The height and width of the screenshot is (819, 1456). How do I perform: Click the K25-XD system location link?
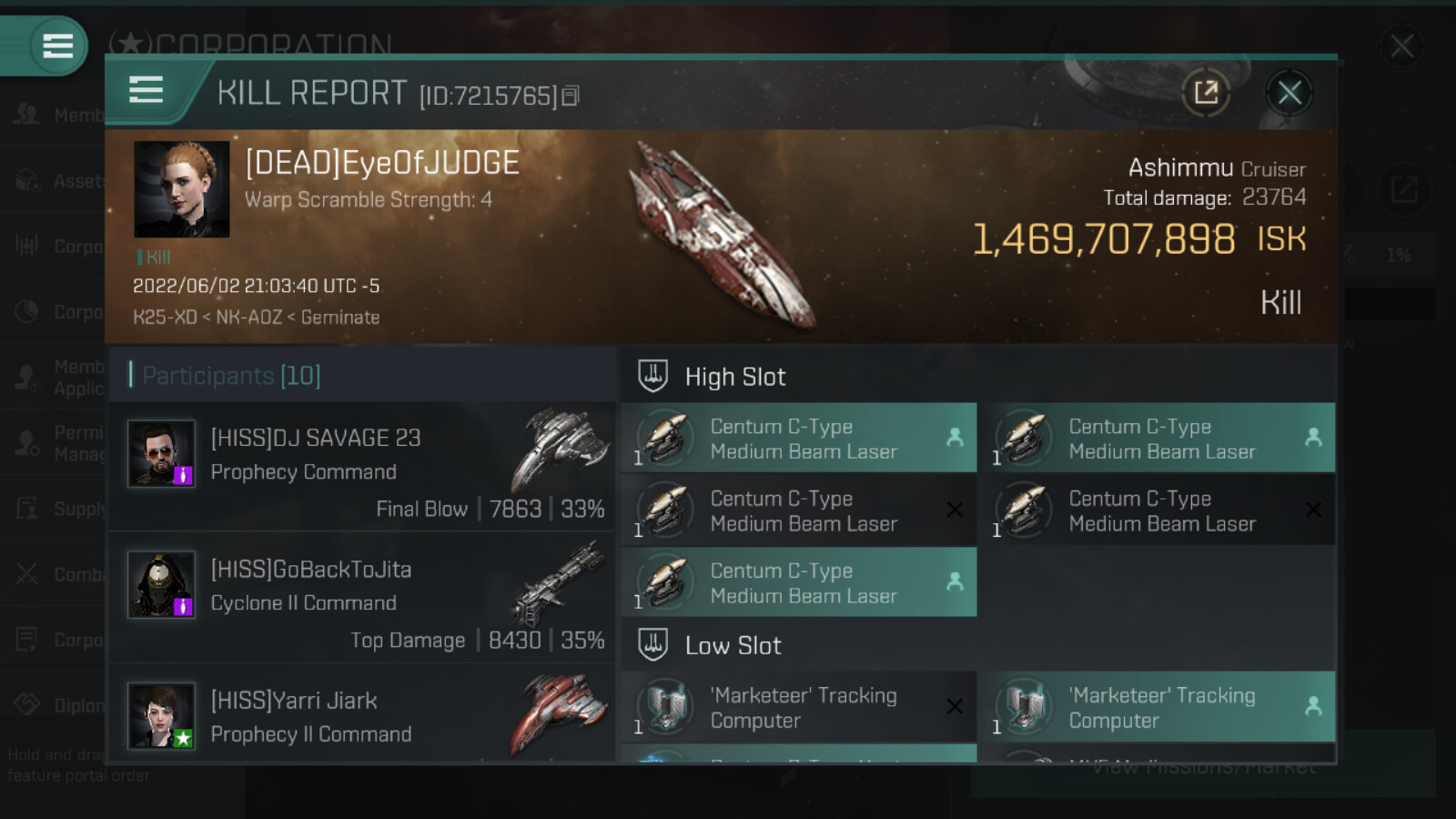(x=165, y=317)
